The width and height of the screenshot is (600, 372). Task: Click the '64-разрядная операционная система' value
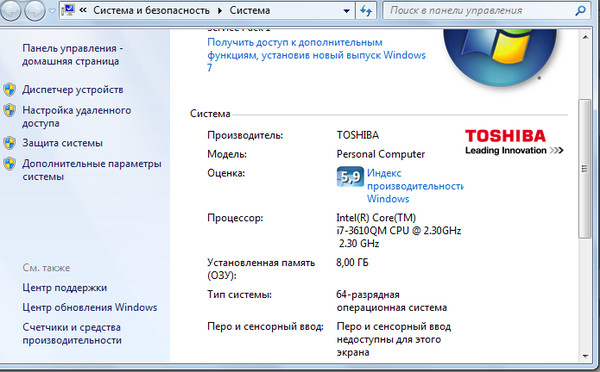click(x=391, y=301)
